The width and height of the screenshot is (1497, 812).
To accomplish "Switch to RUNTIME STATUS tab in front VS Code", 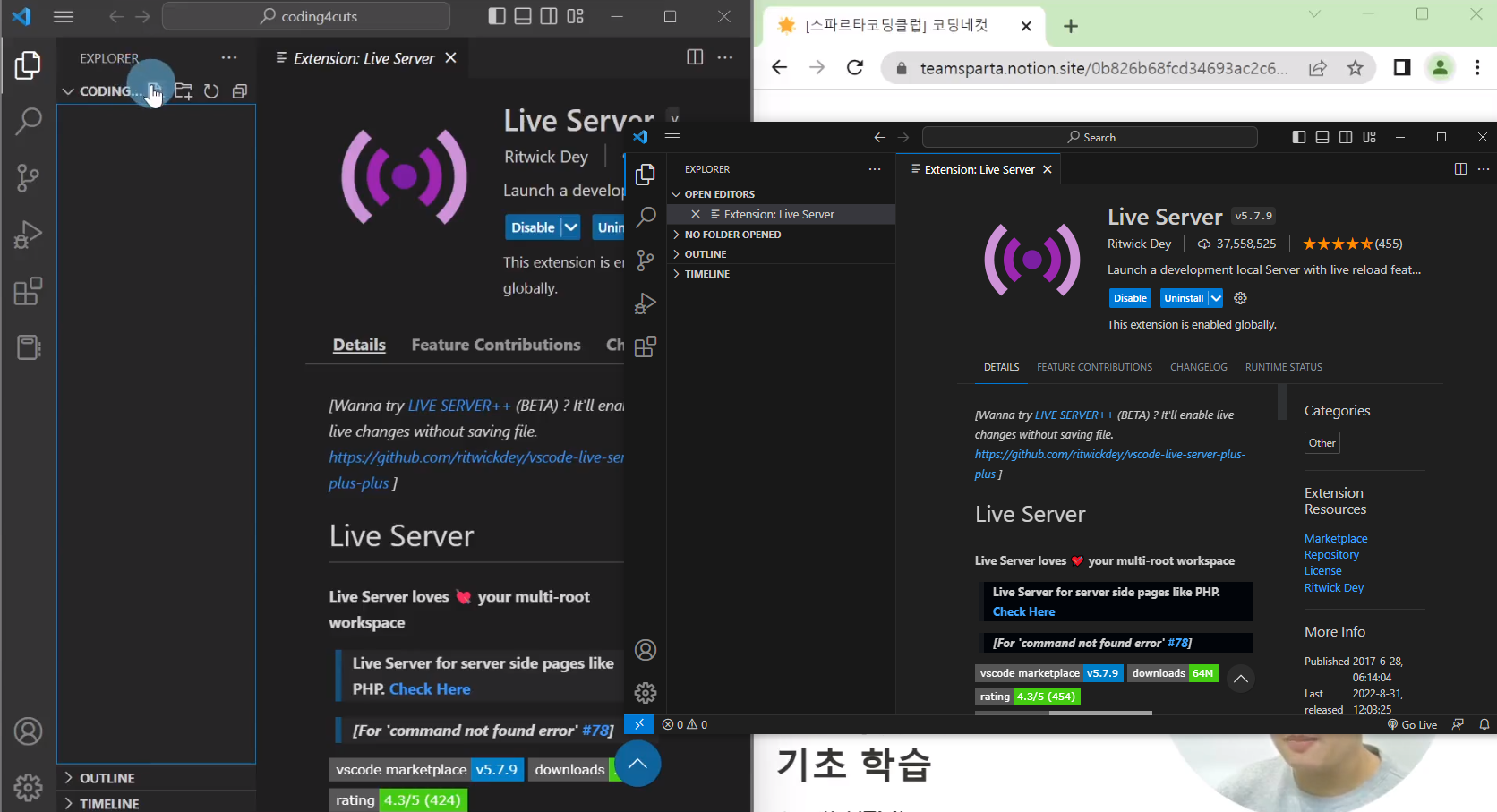I will coord(1283,367).
